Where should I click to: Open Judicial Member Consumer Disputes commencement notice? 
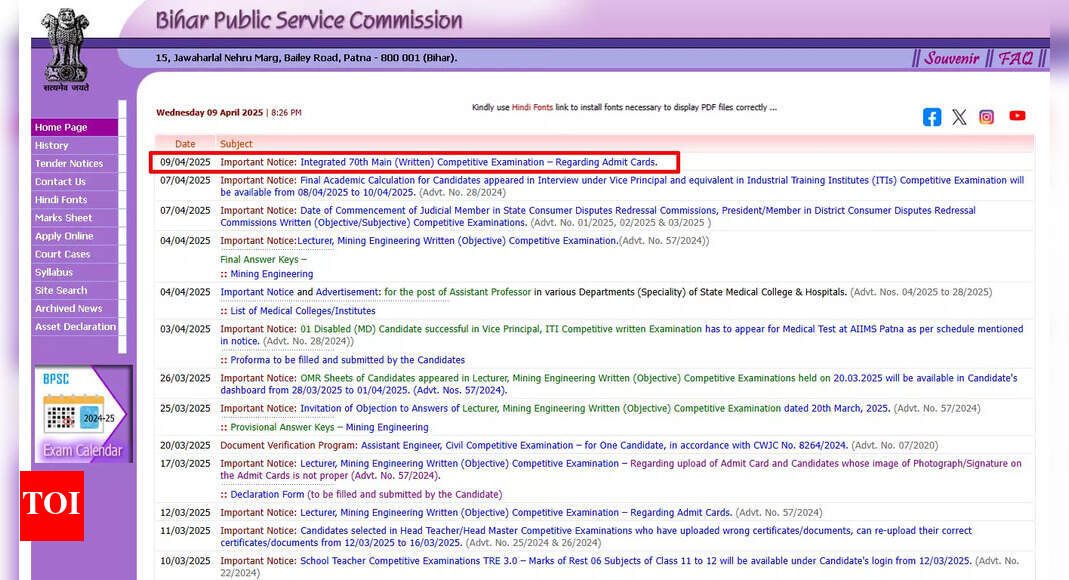(x=598, y=216)
